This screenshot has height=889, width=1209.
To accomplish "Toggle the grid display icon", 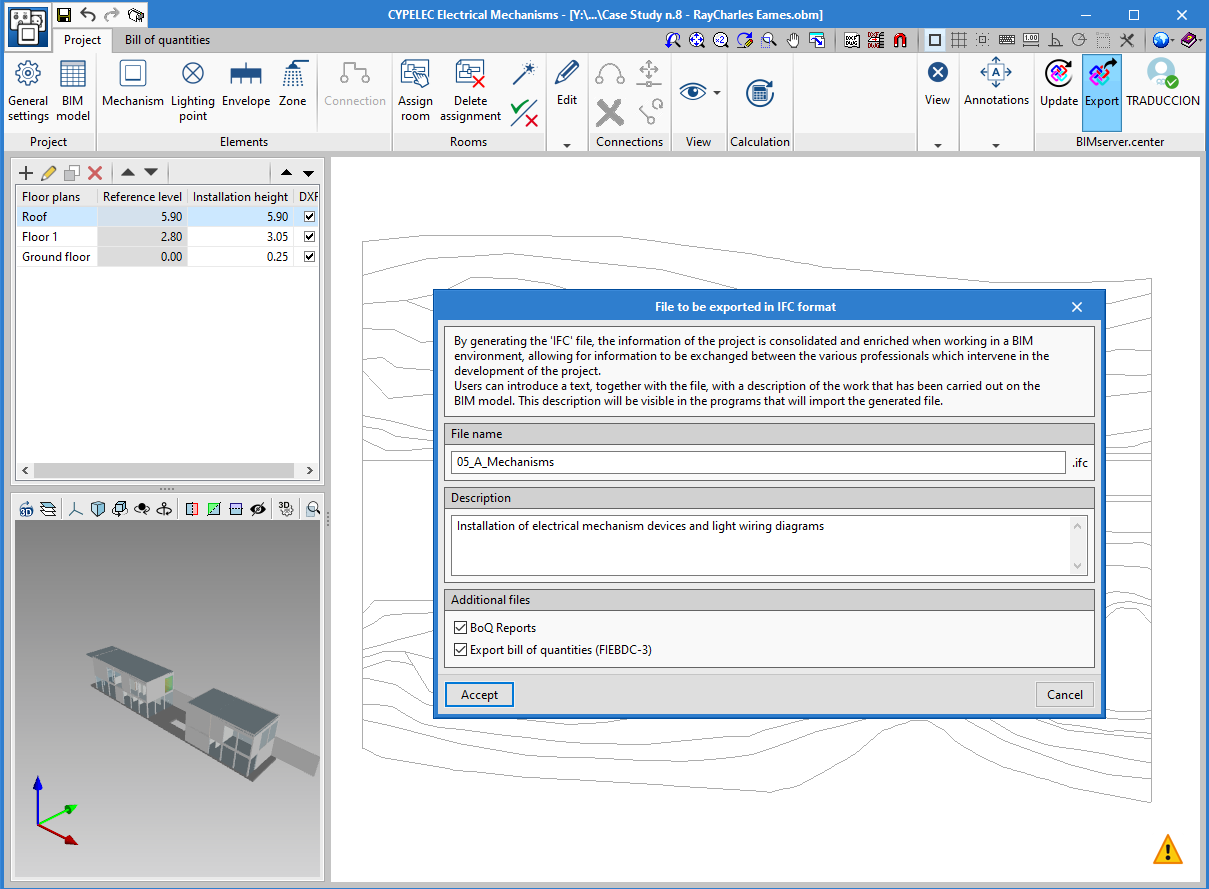I will point(958,40).
